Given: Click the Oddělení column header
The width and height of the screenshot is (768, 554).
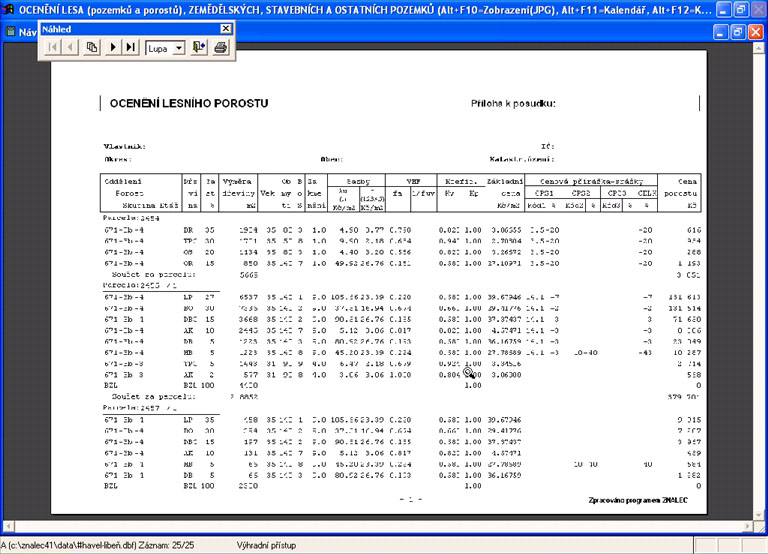Looking at the screenshot, I should (123, 181).
